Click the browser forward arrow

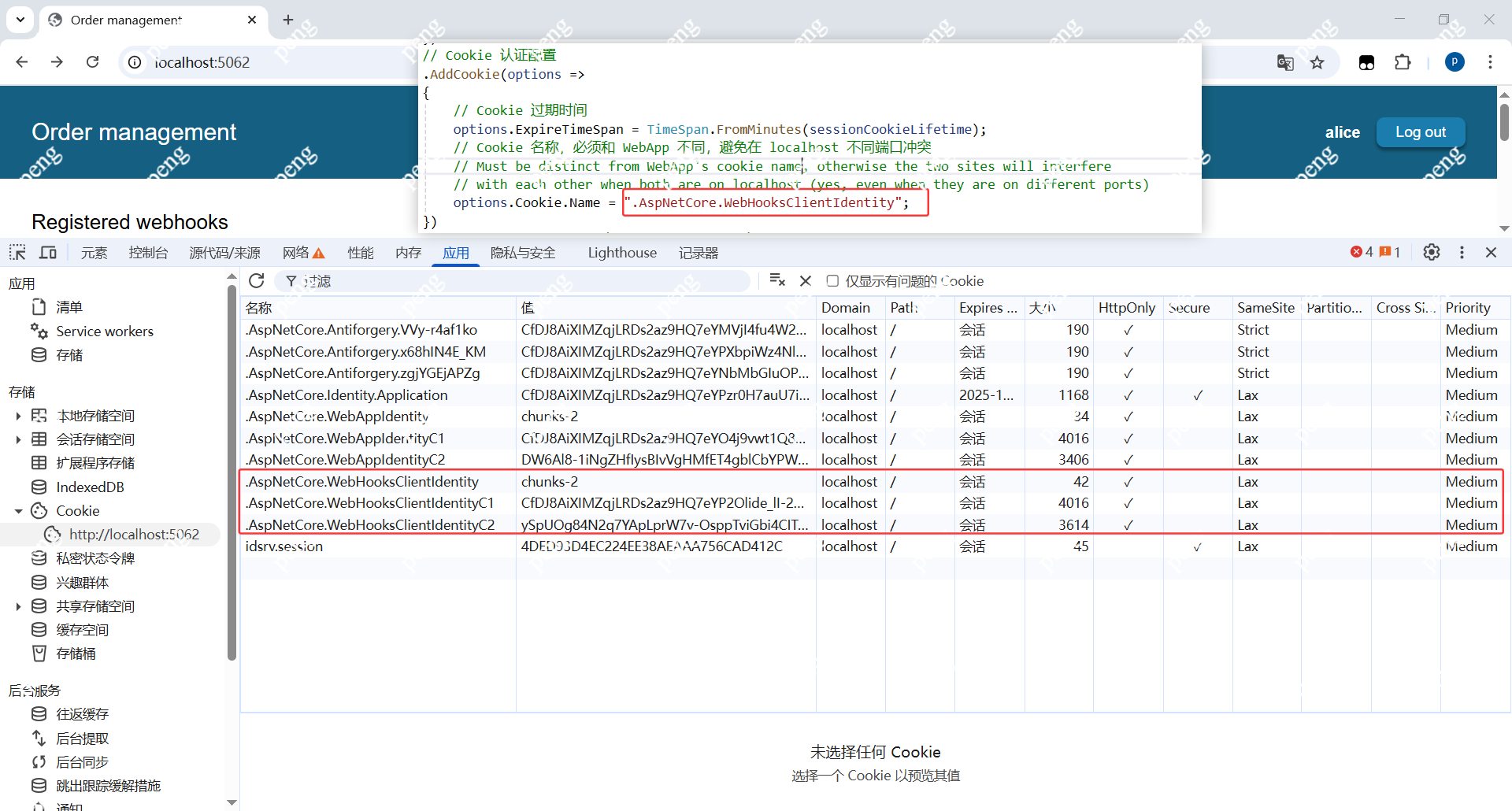coord(57,62)
